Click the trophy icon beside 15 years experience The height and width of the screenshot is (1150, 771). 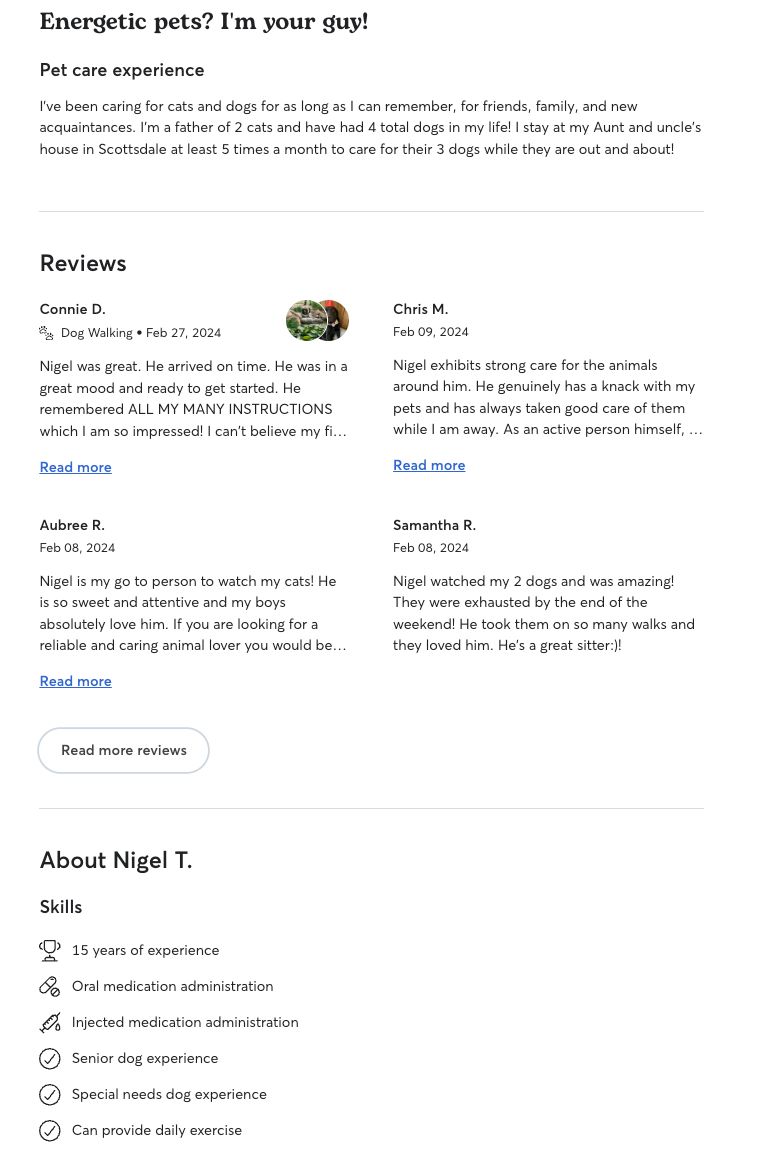49,950
